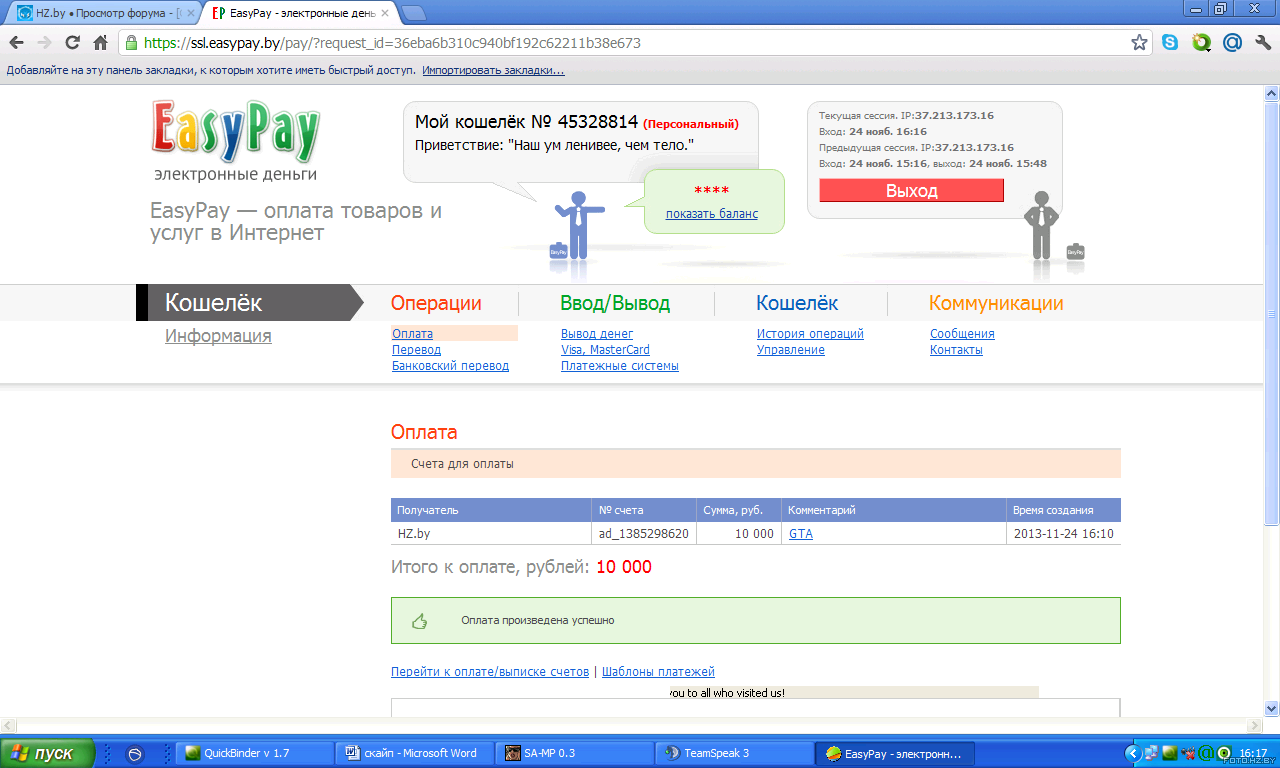Click the EasyPay logo
The image size is (1280, 768).
[x=236, y=130]
